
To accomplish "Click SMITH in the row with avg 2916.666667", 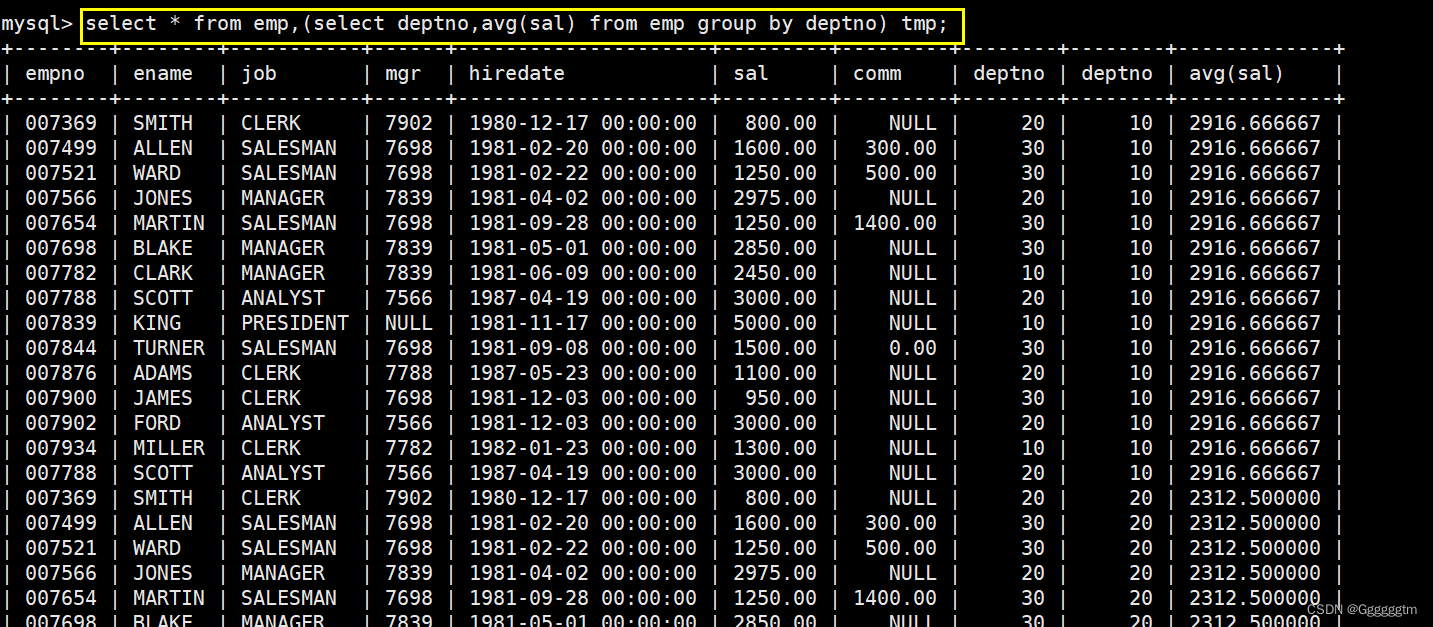I will coord(163,123).
